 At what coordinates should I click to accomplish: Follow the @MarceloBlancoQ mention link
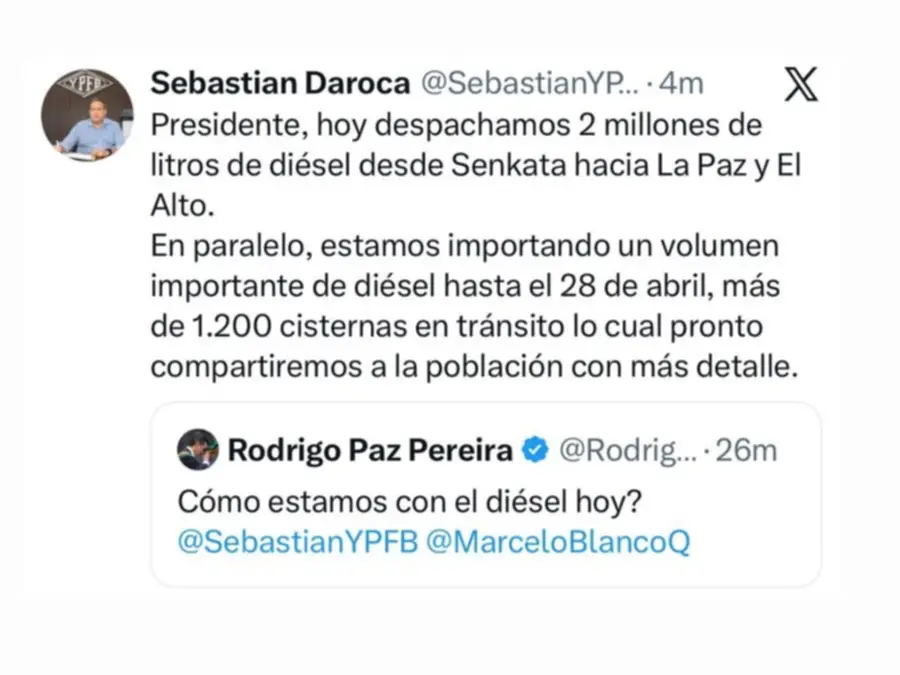pos(557,543)
